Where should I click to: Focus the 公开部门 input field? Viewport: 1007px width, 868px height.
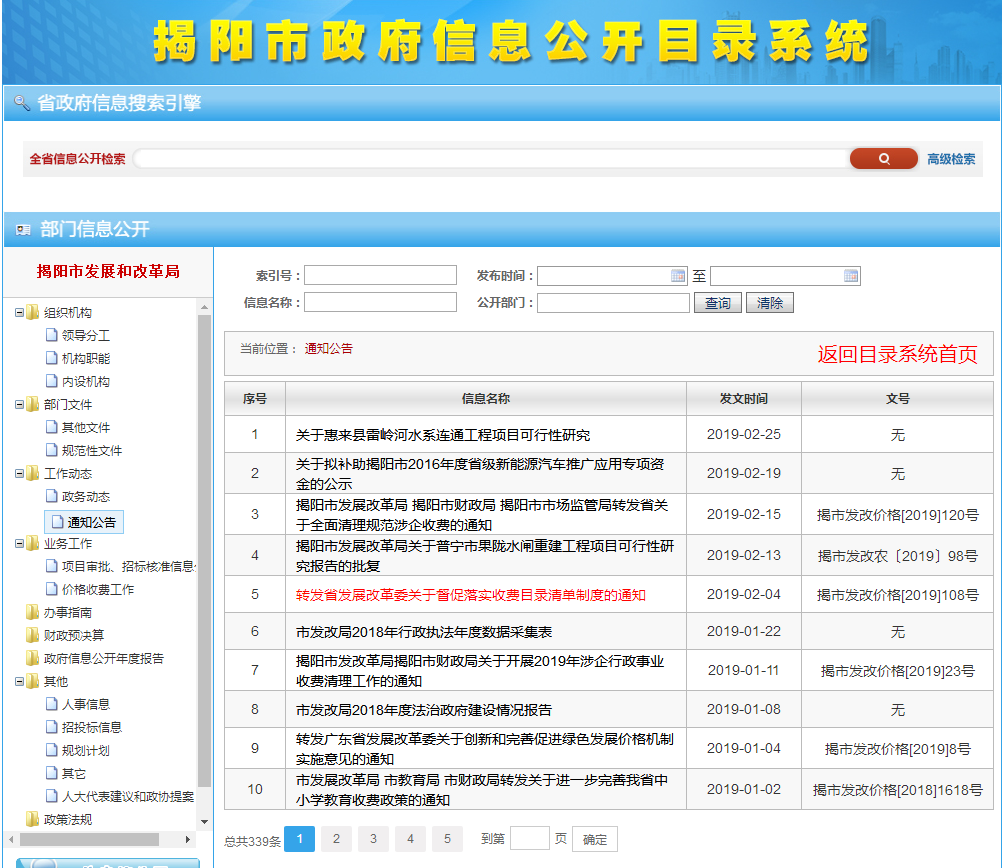[613, 302]
